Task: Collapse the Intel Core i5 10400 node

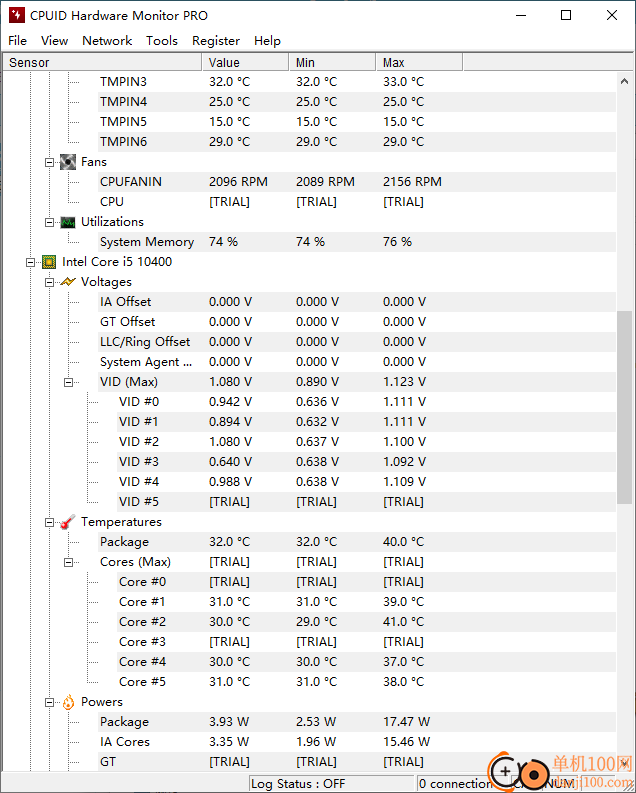Action: (30, 262)
